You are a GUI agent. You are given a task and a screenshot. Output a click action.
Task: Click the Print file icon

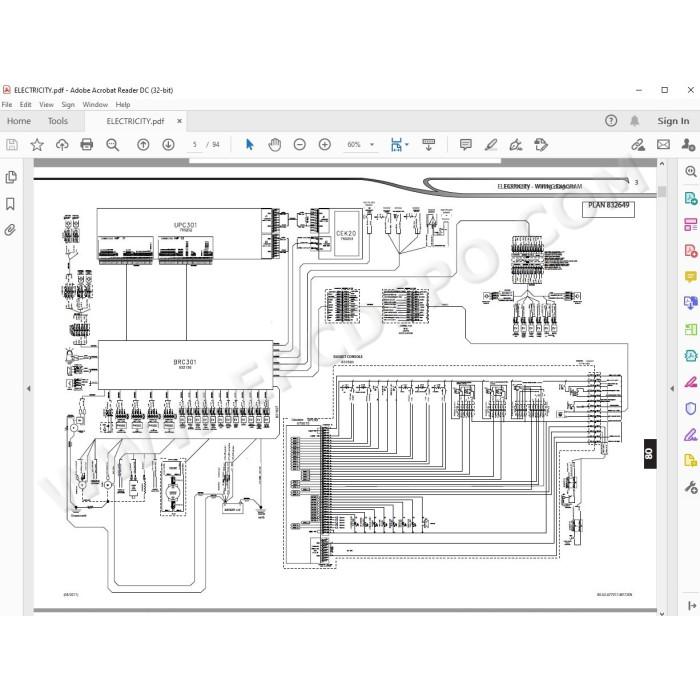[x=87, y=145]
